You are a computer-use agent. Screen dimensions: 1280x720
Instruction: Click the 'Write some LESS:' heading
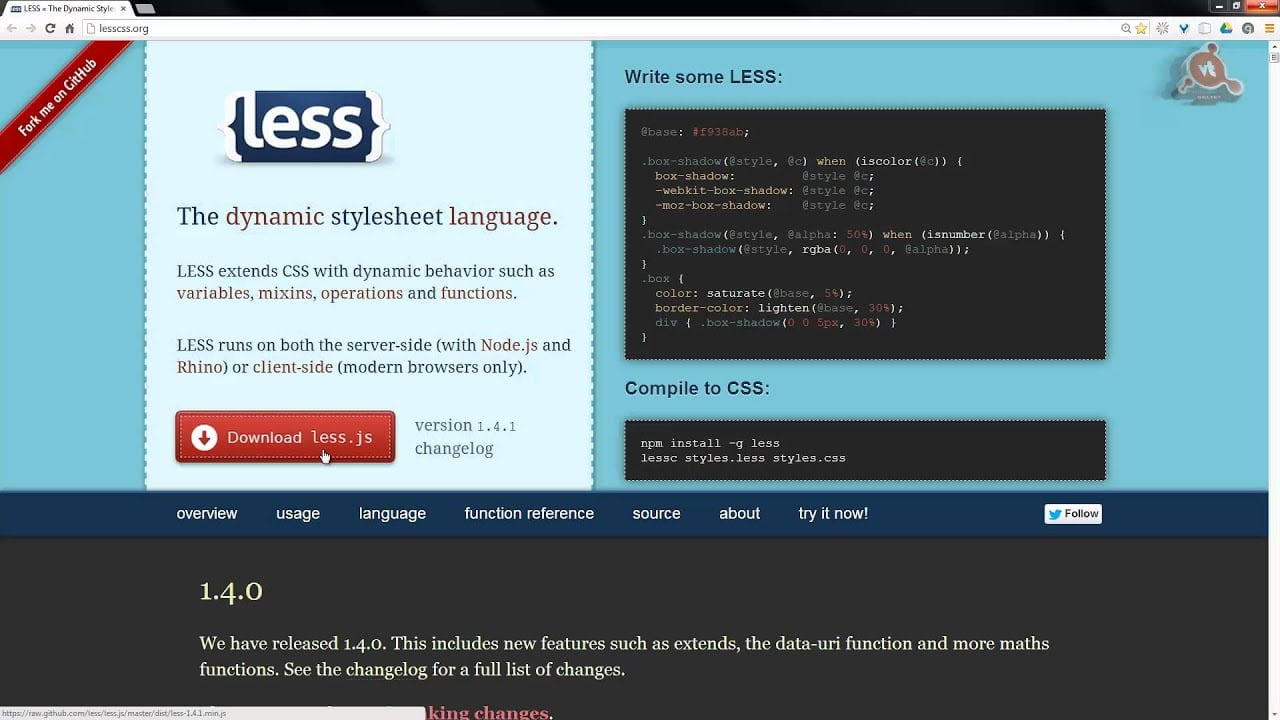[x=703, y=77]
